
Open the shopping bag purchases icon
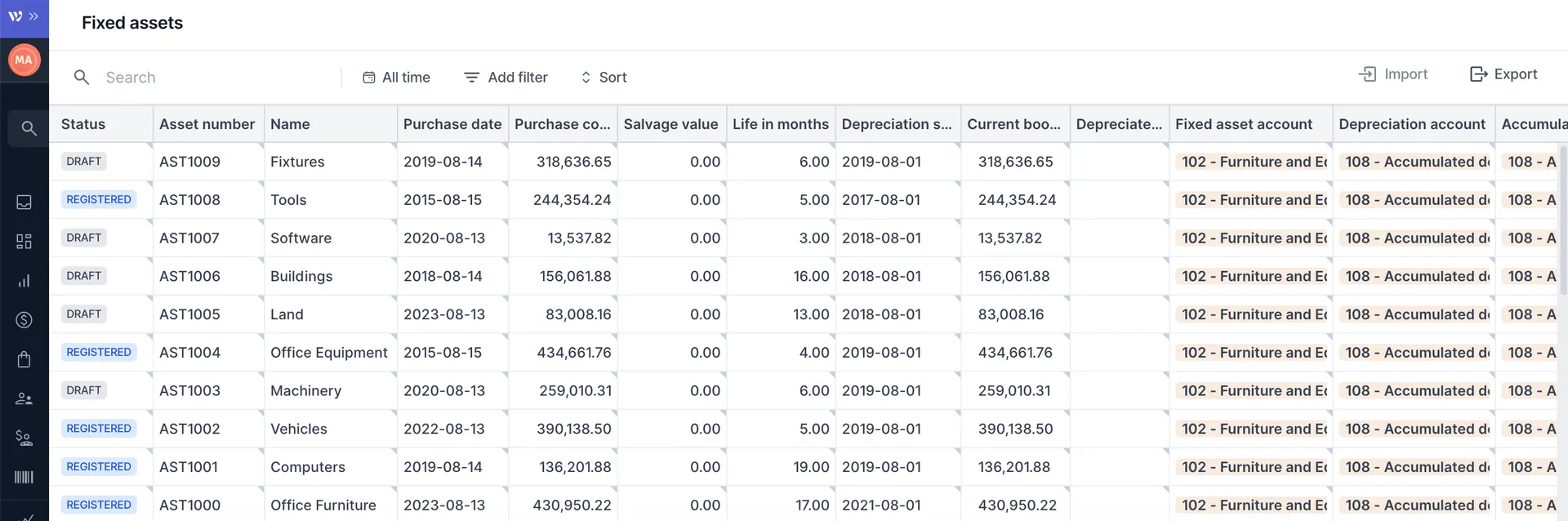pyautogui.click(x=24, y=359)
